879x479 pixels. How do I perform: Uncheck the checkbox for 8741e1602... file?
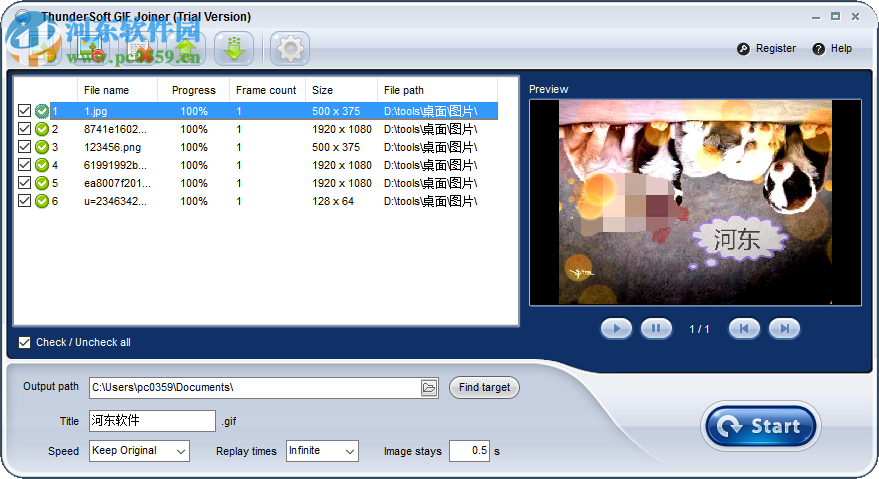[24, 129]
